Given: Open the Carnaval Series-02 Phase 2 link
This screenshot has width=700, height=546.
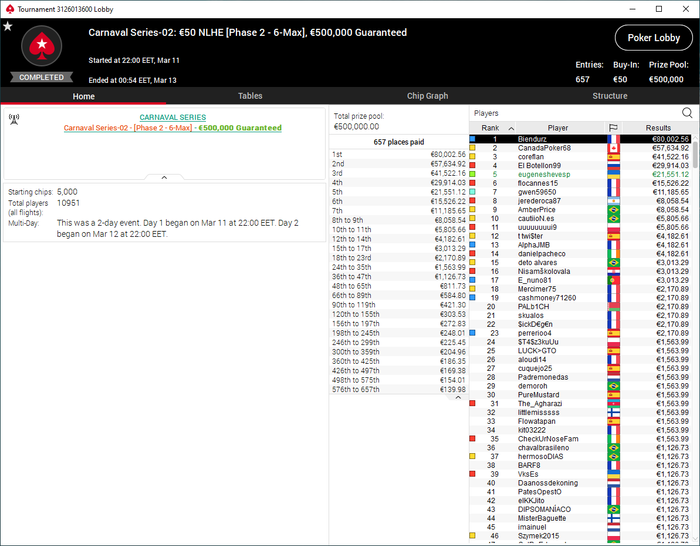Looking at the screenshot, I should click(x=172, y=128).
